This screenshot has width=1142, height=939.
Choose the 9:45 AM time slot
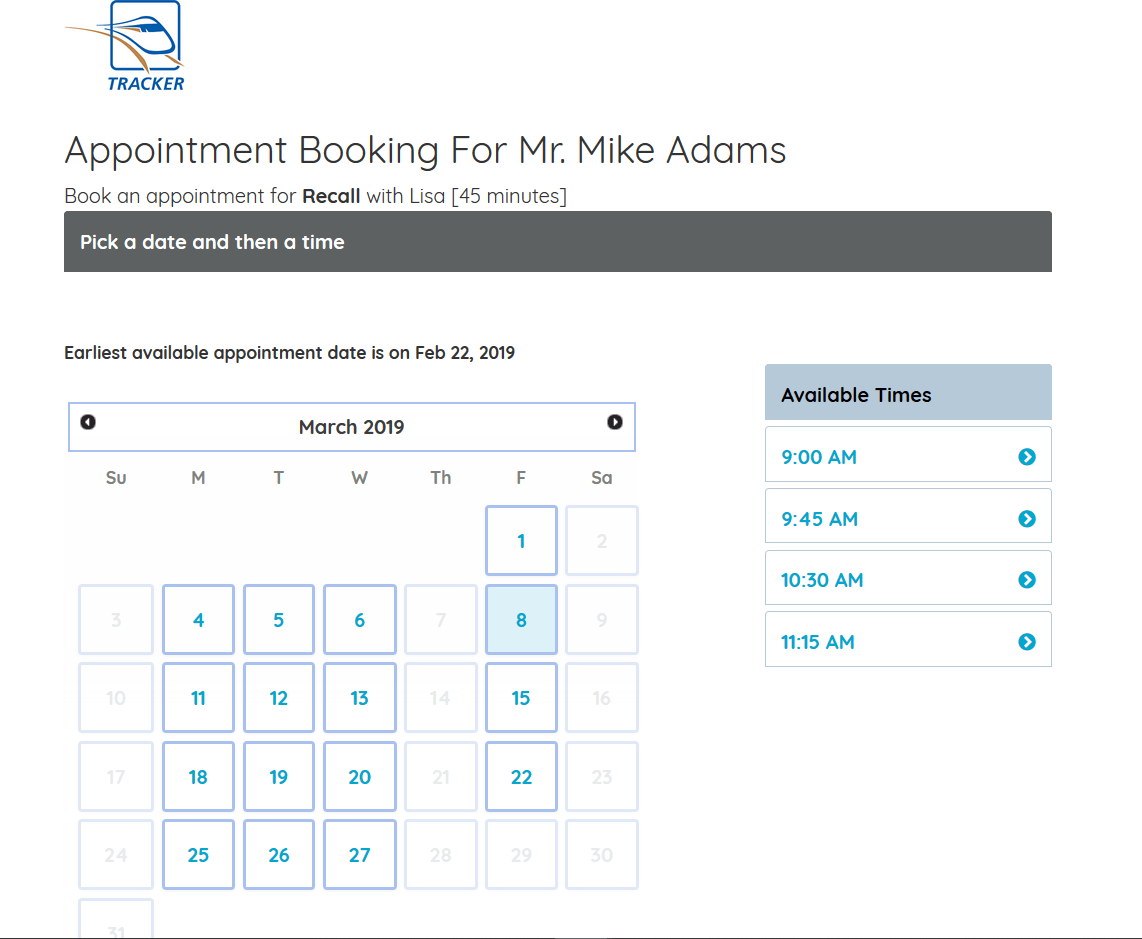908,516
